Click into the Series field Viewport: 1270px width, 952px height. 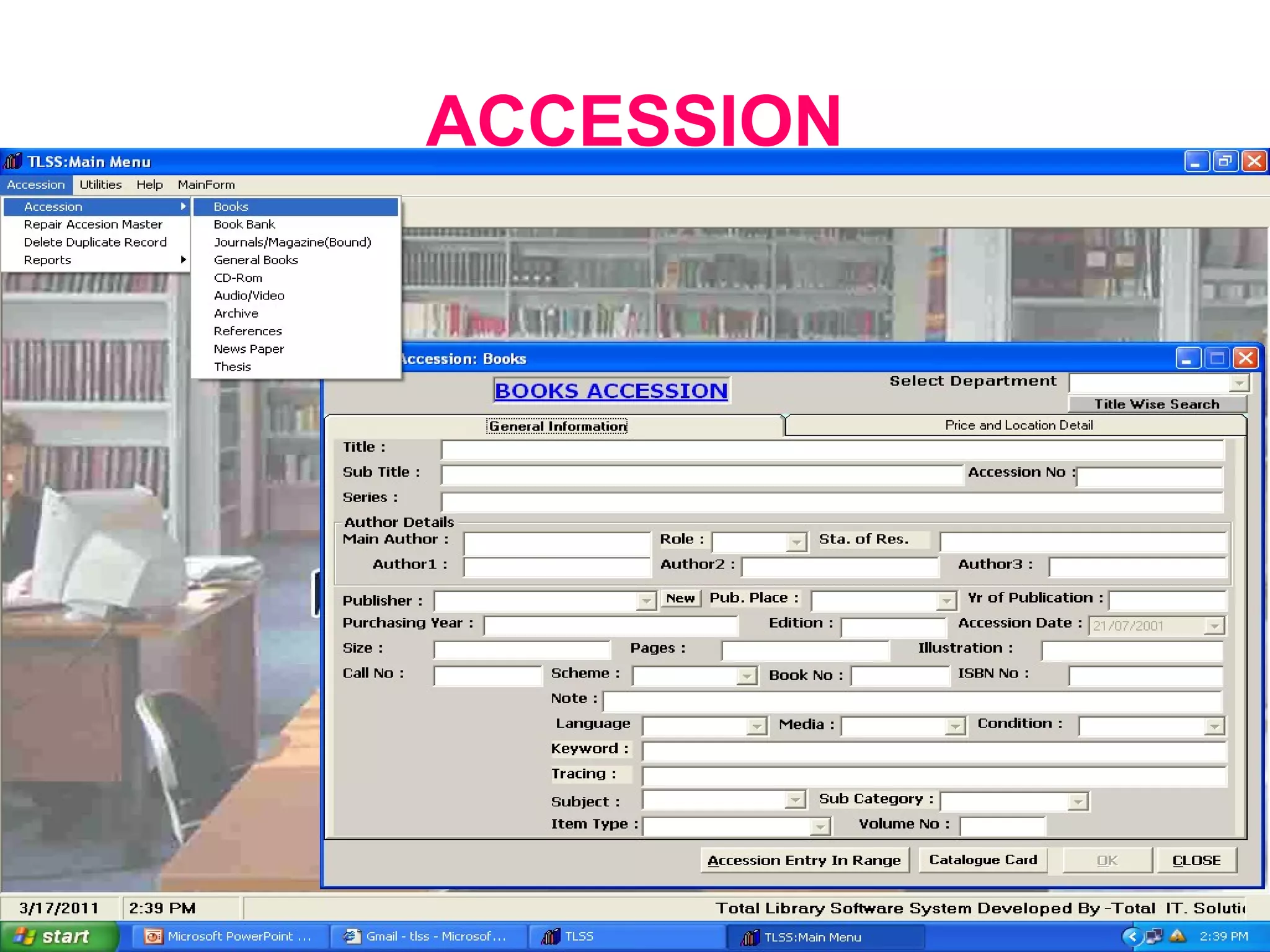(832, 502)
